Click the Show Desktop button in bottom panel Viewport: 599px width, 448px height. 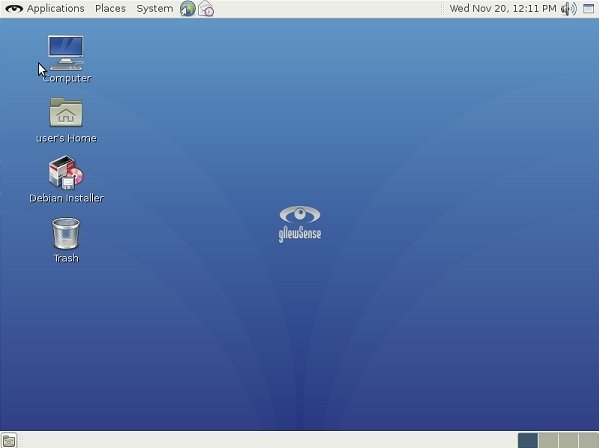tap(9, 440)
